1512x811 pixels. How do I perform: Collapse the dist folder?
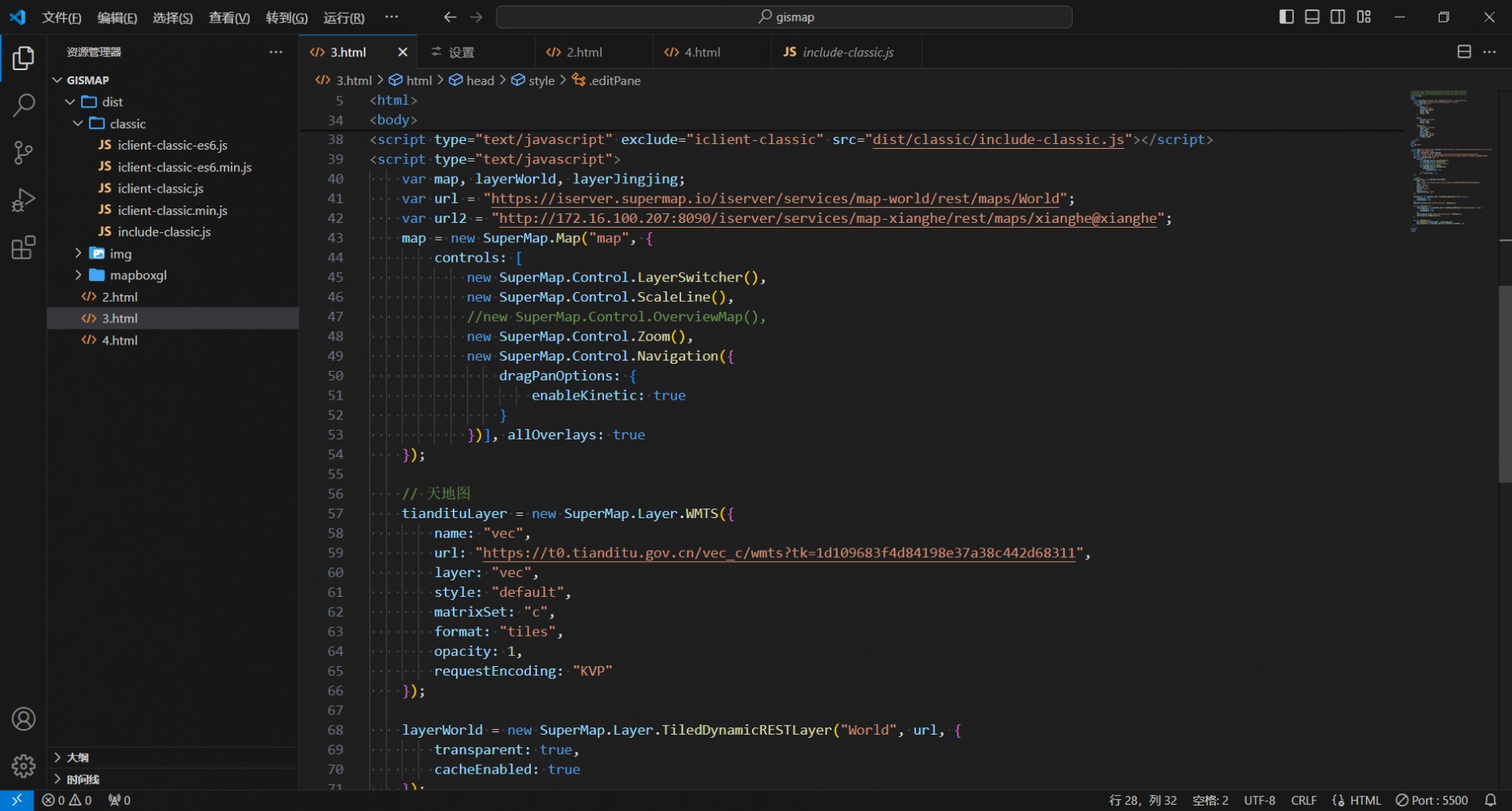(173, 102)
